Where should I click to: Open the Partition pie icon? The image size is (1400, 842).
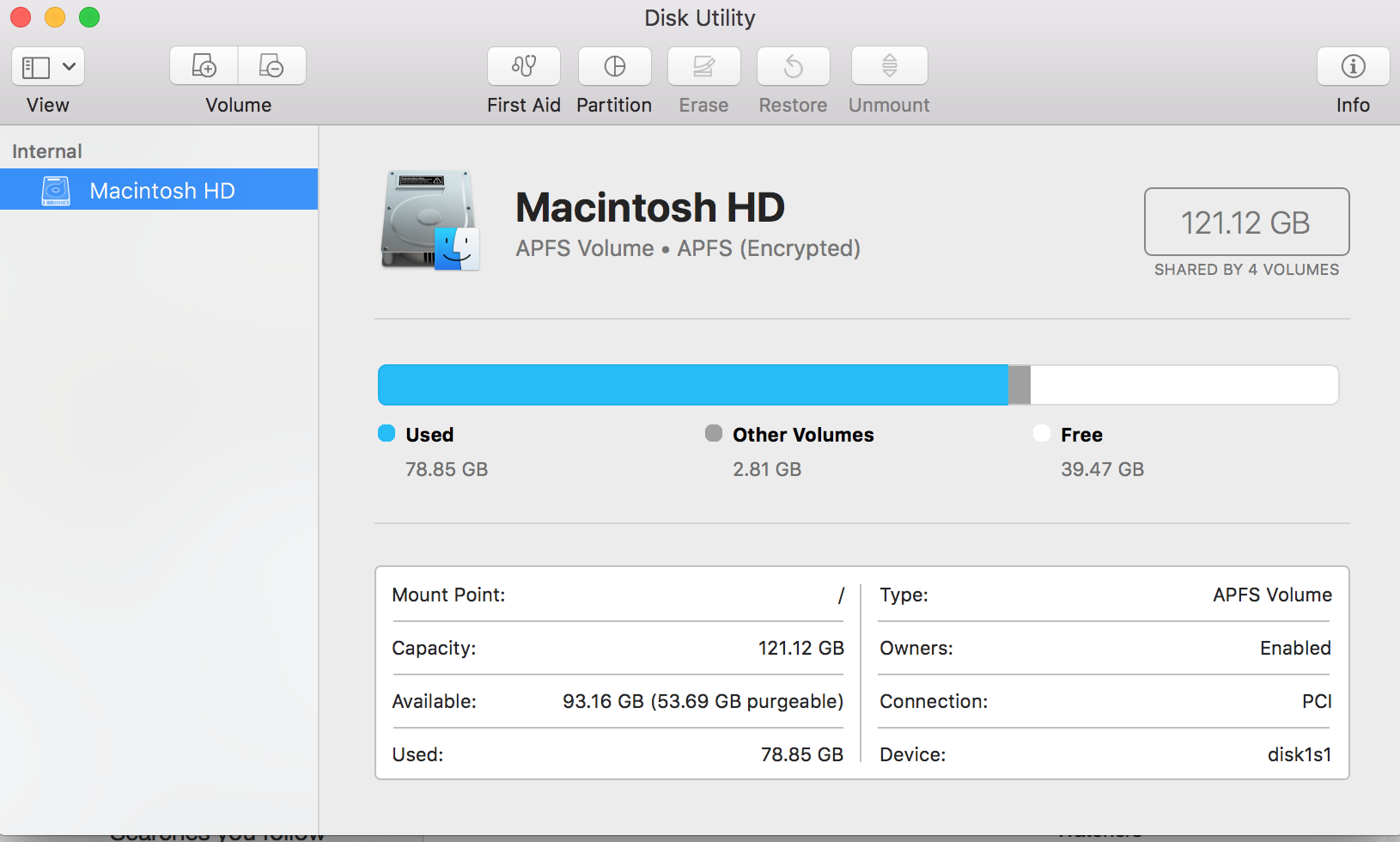[615, 66]
